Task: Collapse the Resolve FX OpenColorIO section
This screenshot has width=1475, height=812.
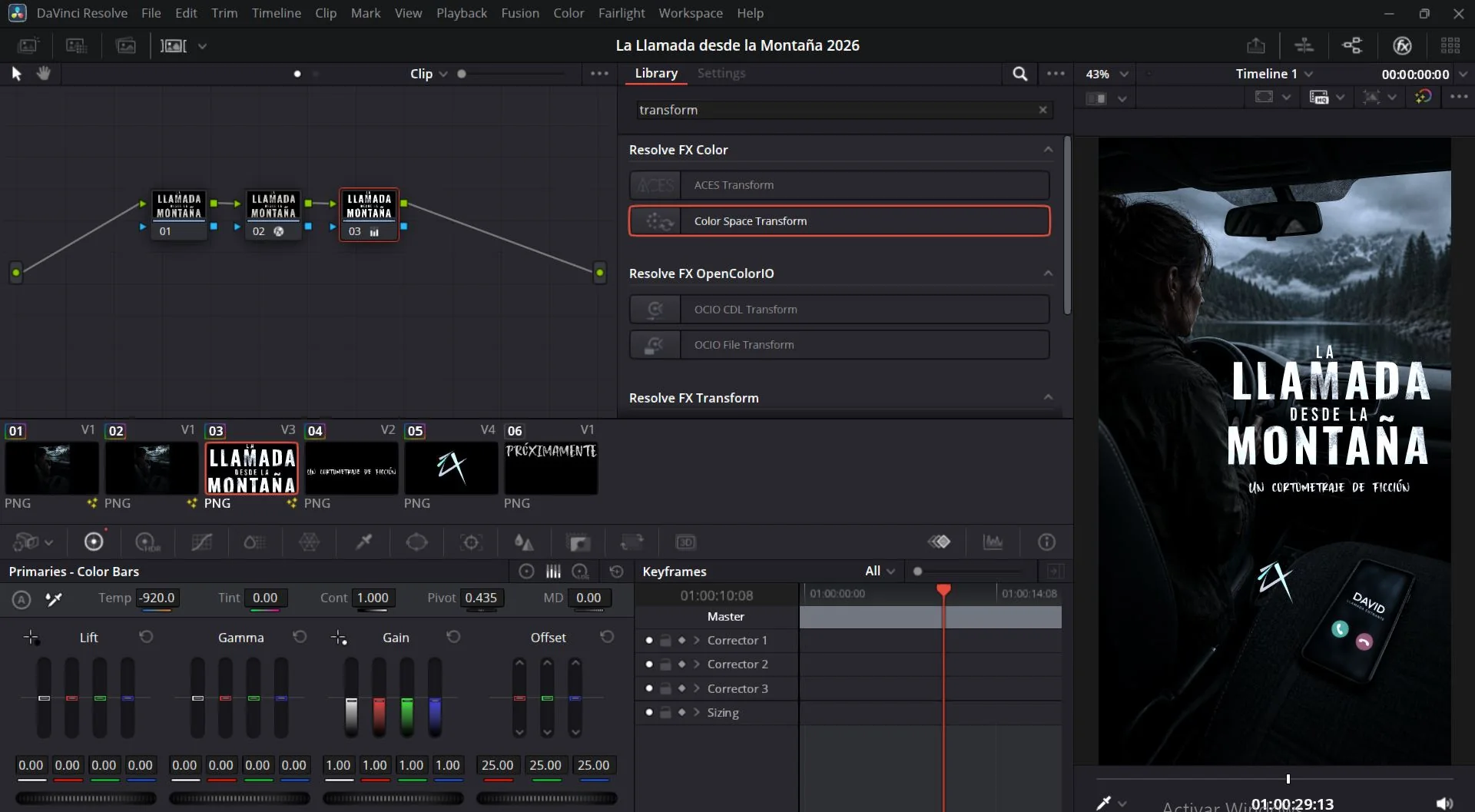Action: [1048, 273]
